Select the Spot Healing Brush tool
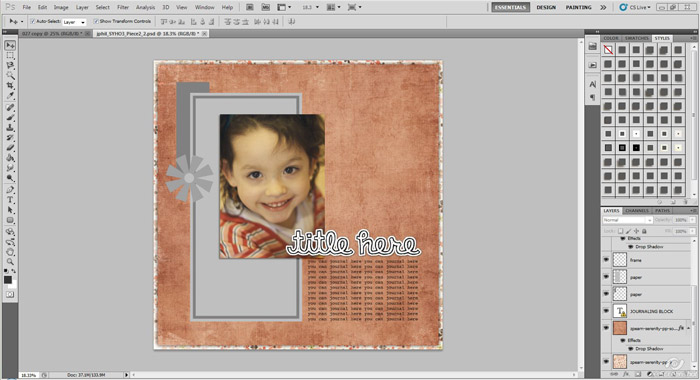Image resolution: width=700 pixels, height=380 pixels. click(x=10, y=108)
